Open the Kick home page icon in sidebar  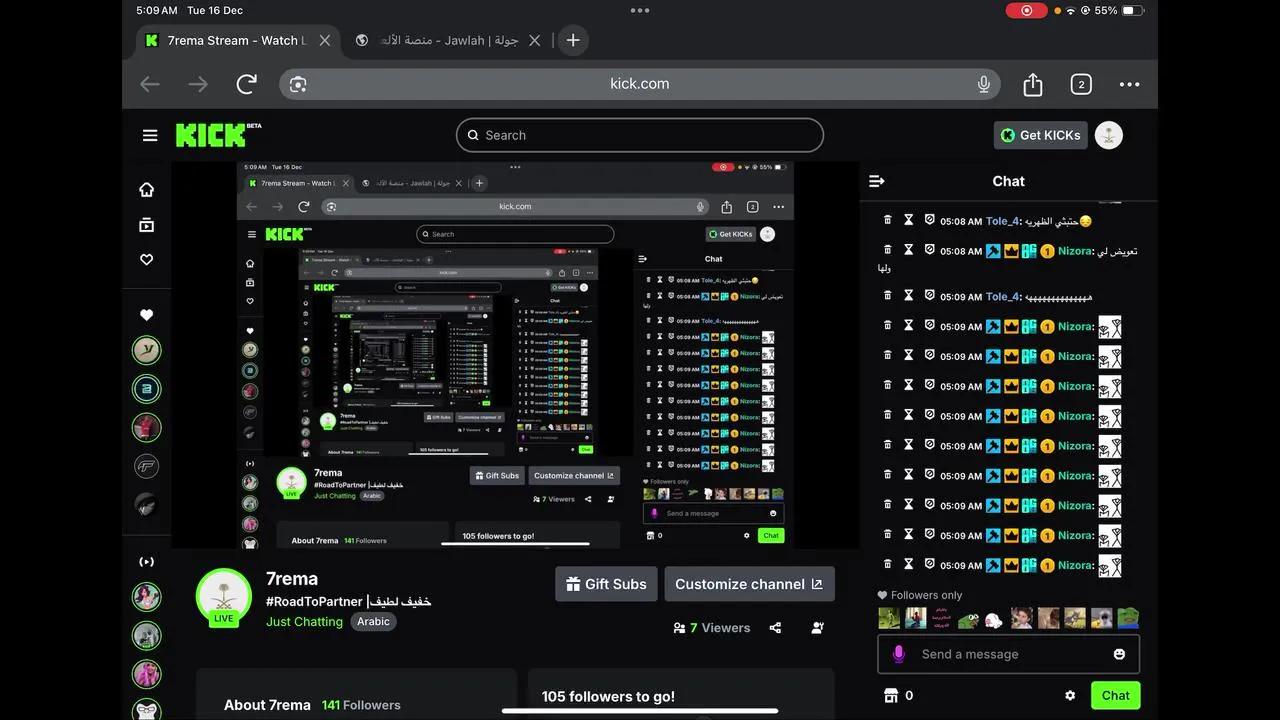pos(147,190)
